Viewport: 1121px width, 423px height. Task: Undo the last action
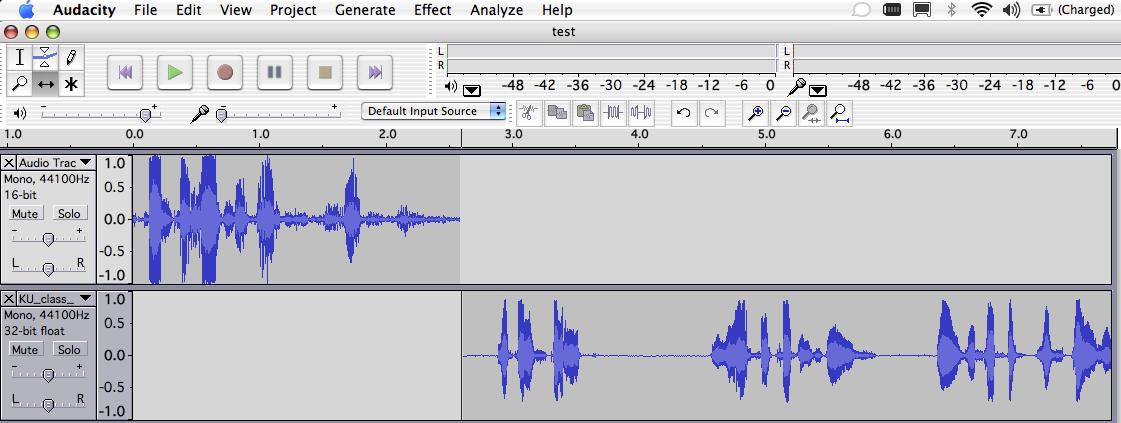tap(683, 112)
